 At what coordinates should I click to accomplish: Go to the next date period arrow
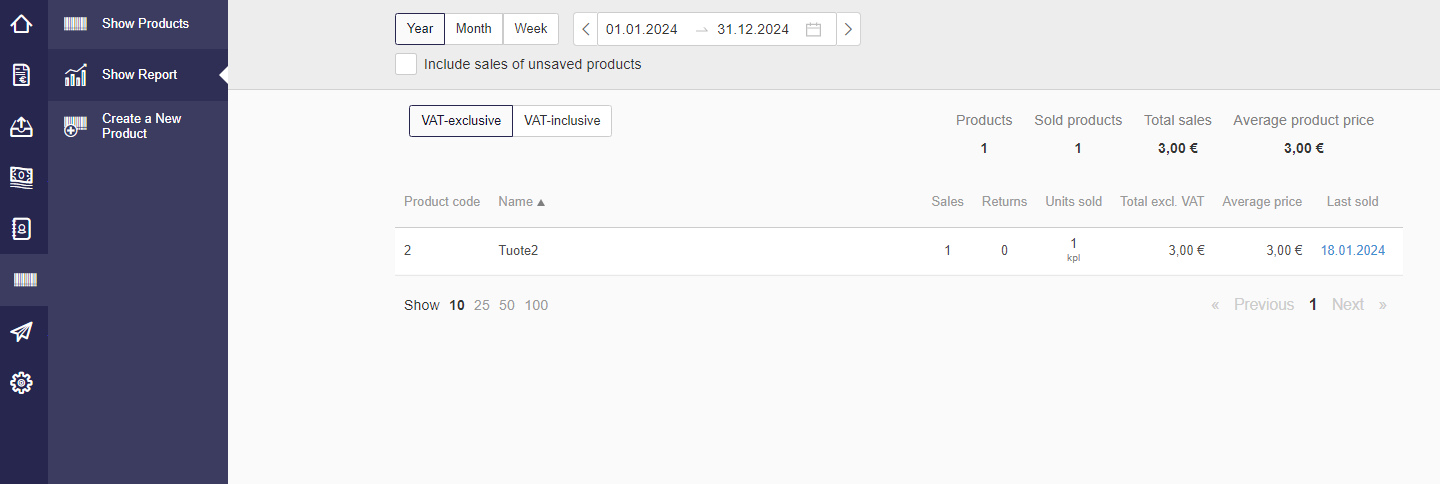click(x=848, y=29)
